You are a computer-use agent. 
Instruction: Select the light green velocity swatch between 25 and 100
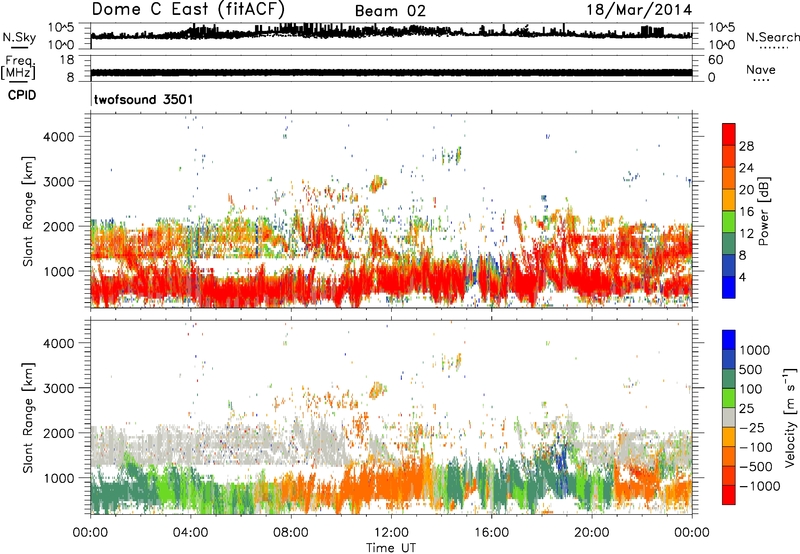(x=729, y=398)
